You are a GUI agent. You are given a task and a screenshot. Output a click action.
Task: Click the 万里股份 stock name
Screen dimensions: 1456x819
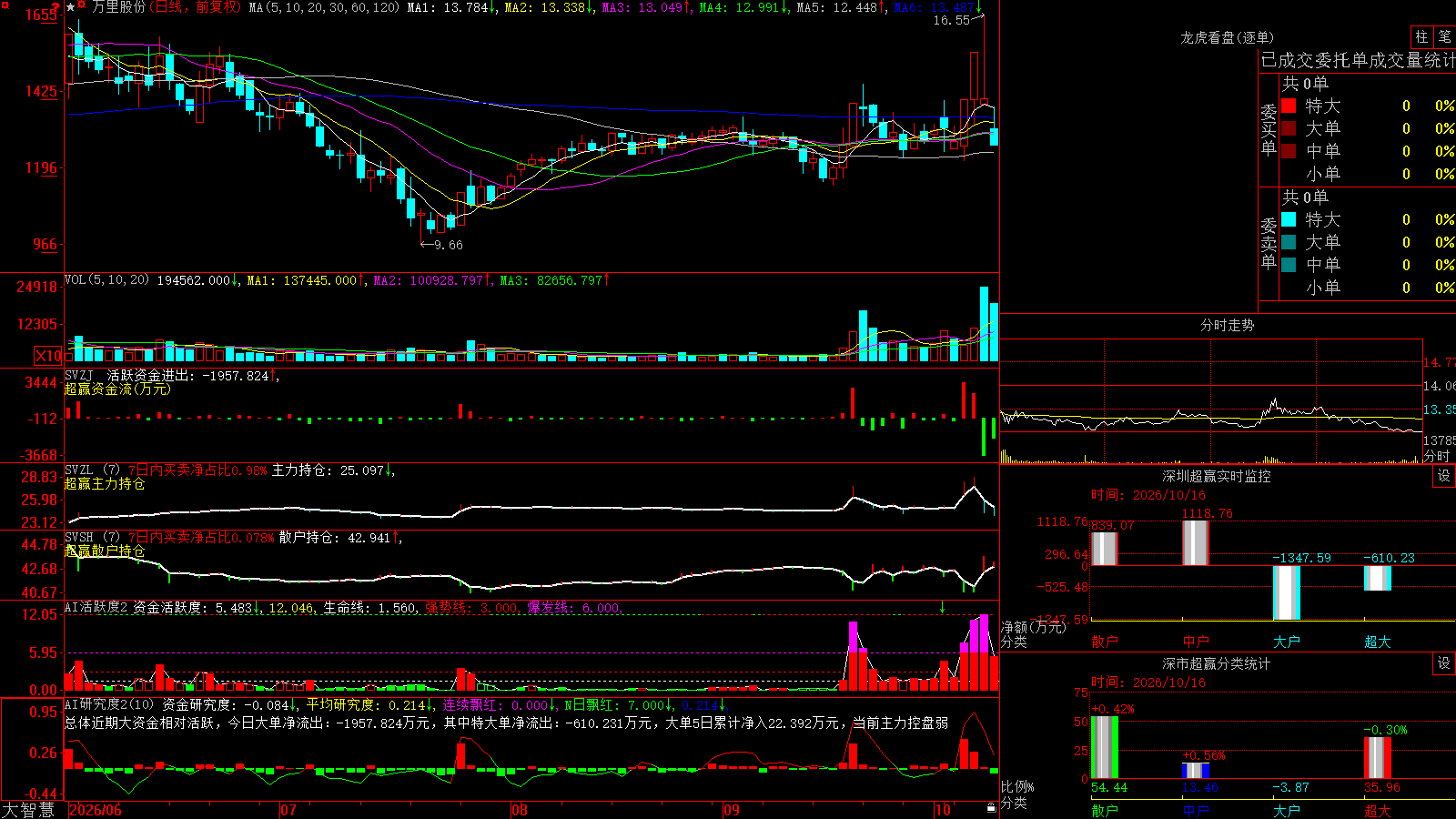click(118, 7)
